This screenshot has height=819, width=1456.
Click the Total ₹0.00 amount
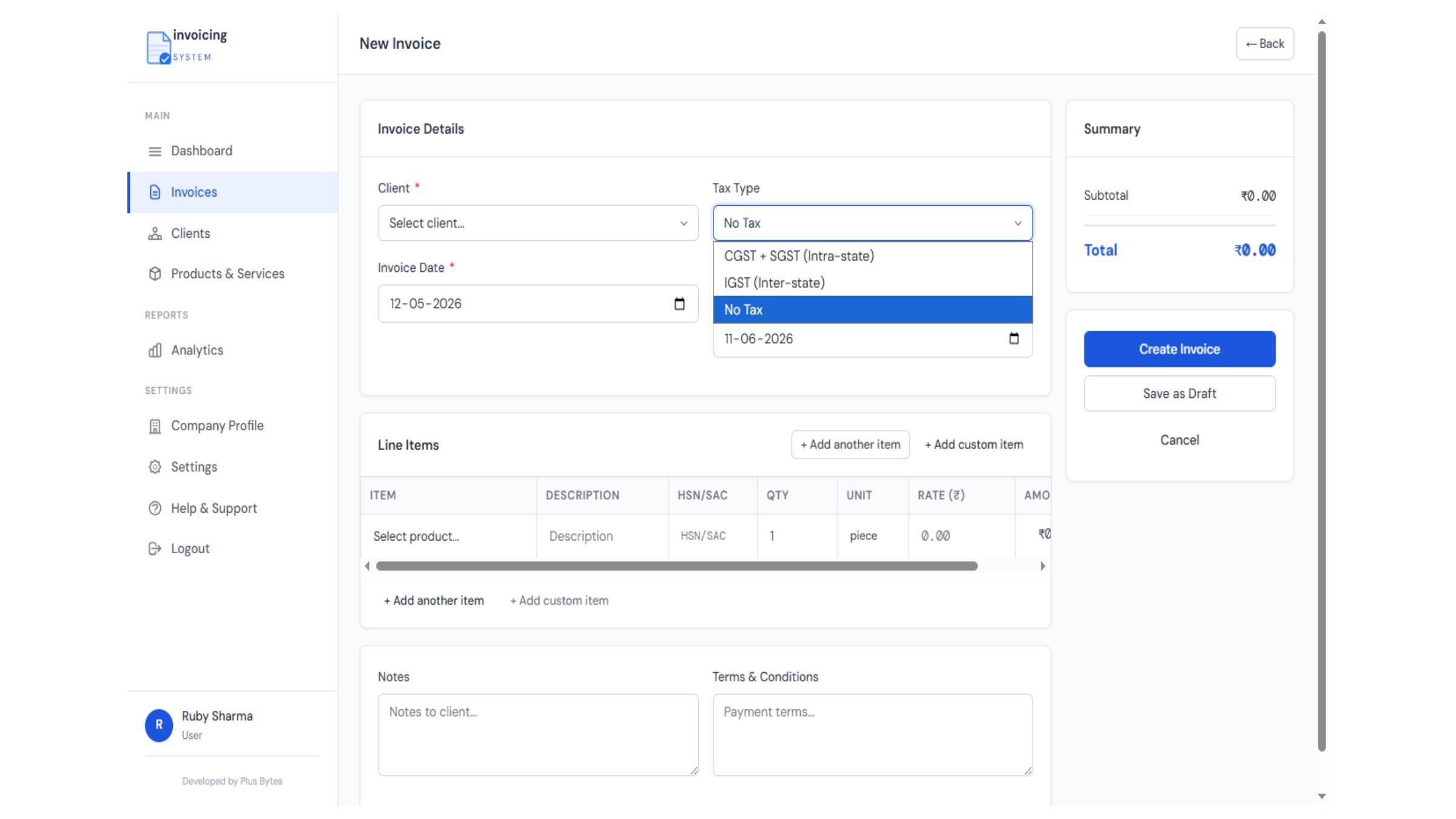1255,251
